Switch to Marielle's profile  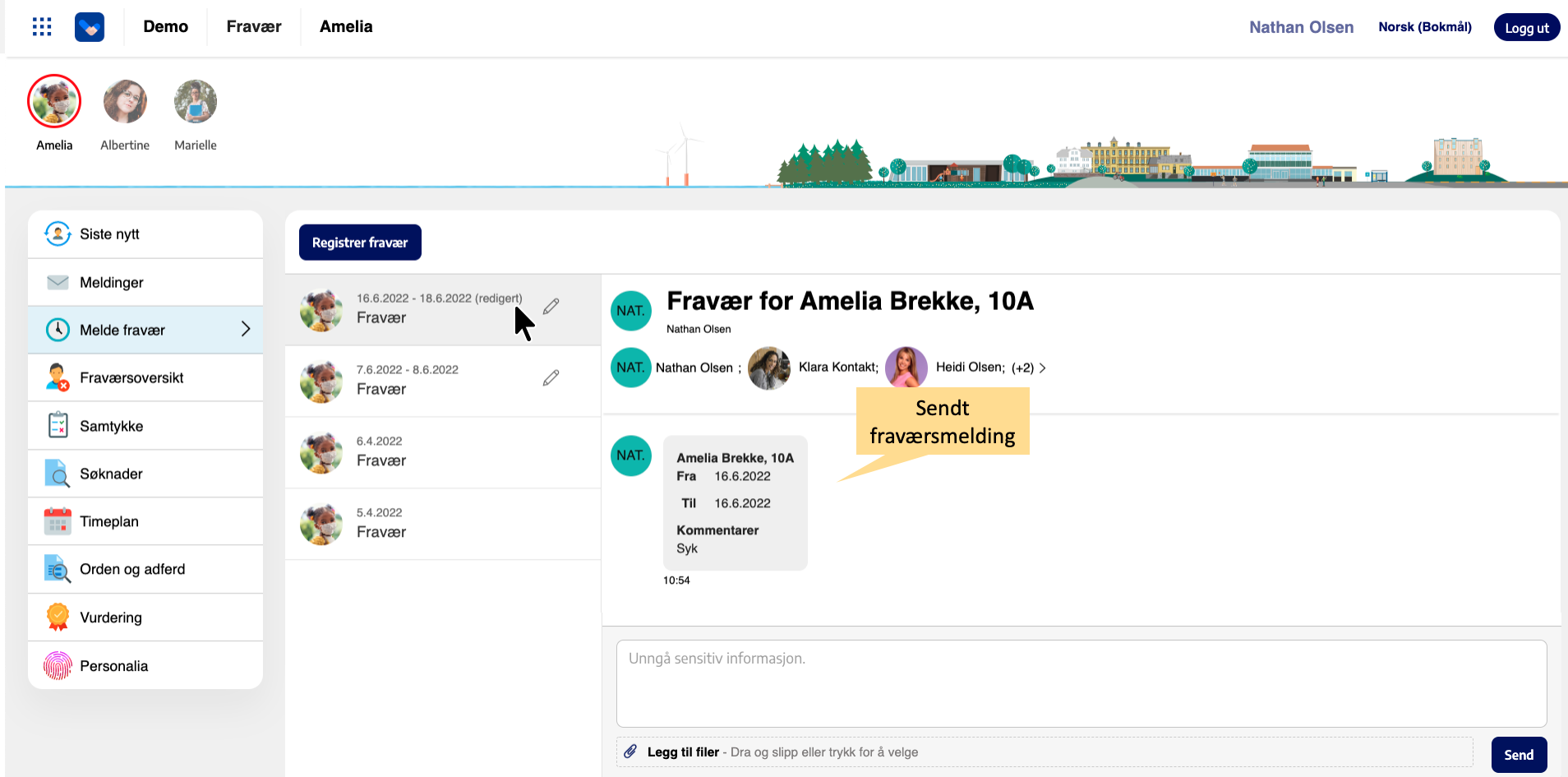[x=196, y=102]
